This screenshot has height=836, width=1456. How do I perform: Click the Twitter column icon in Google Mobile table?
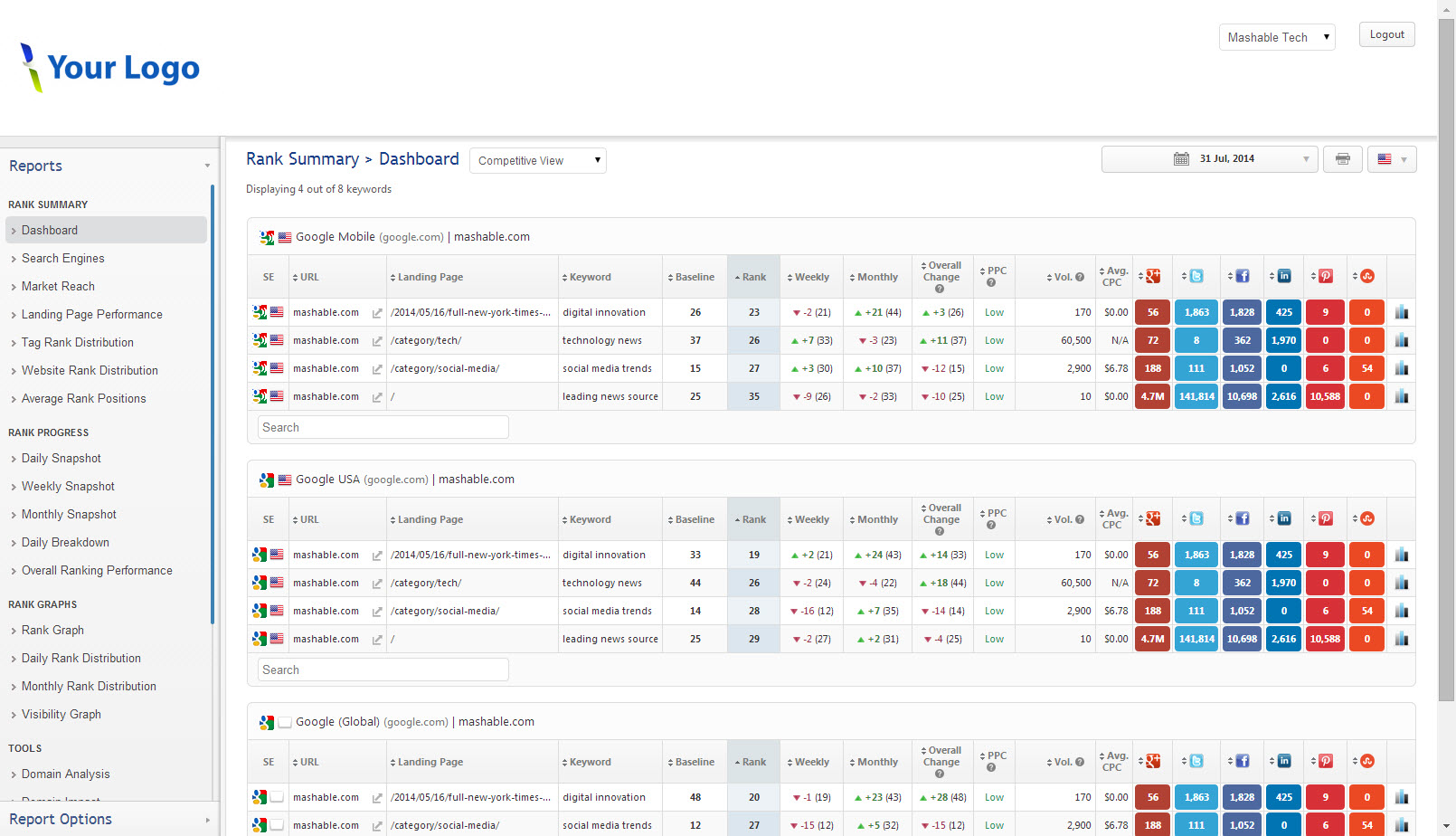click(1196, 277)
